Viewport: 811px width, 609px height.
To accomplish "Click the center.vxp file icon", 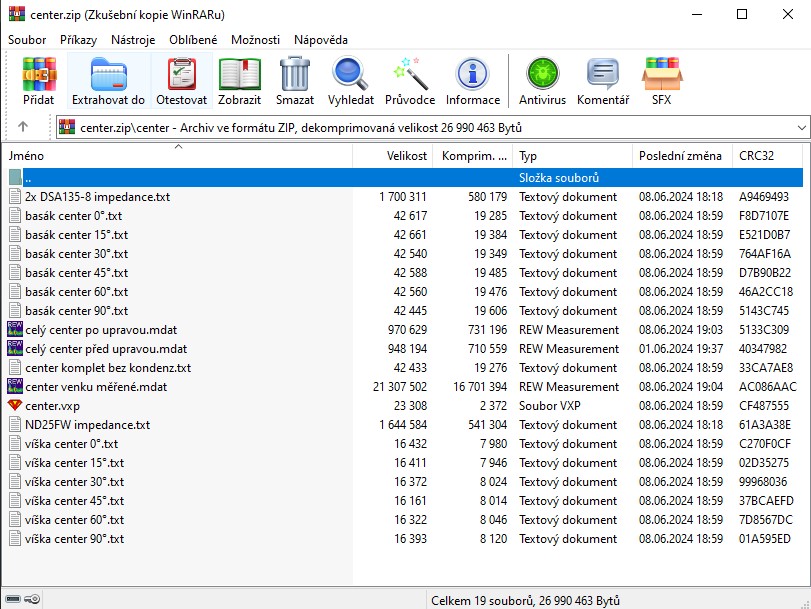I will tap(15, 405).
